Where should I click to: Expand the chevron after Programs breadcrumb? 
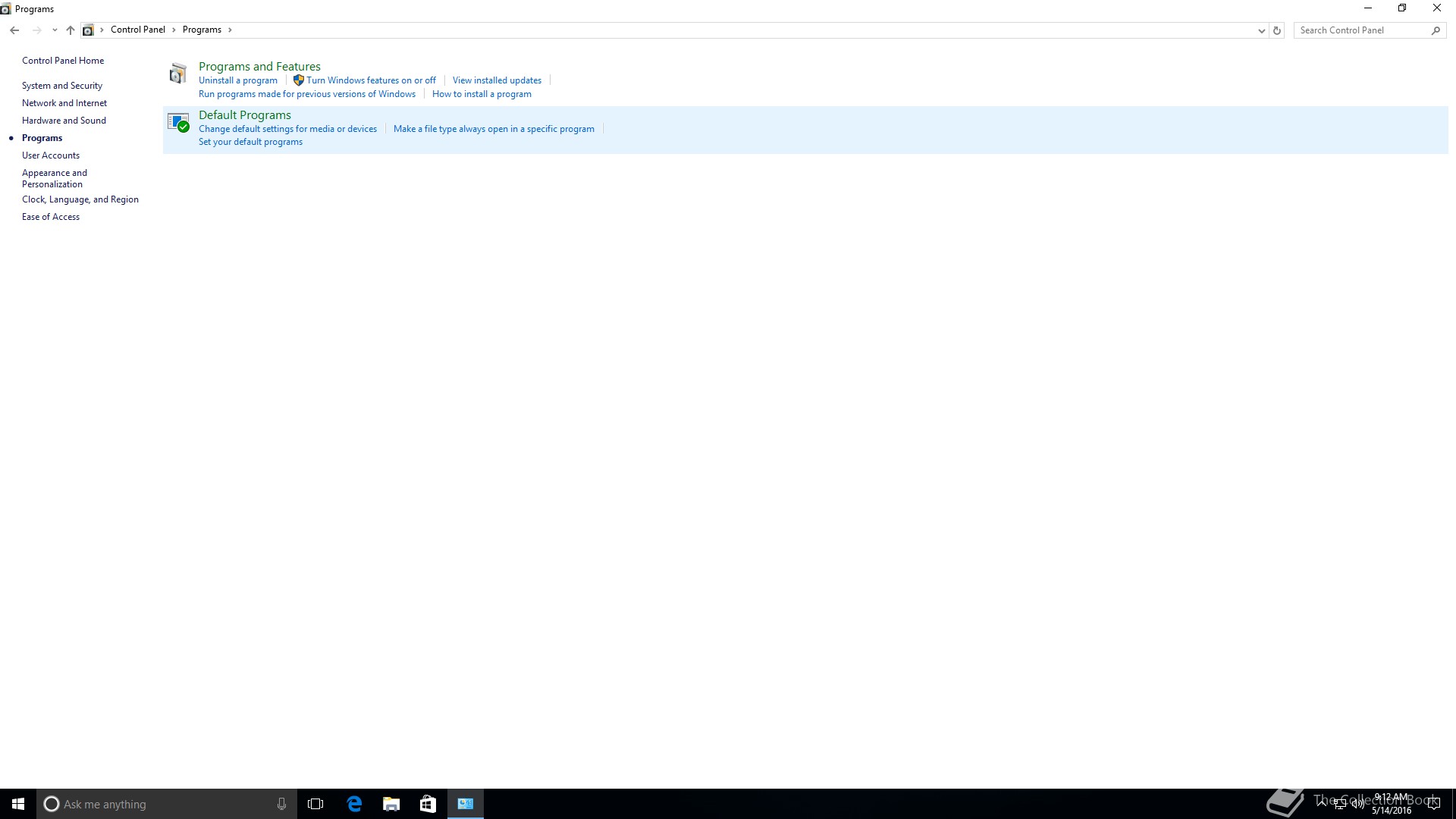[230, 30]
